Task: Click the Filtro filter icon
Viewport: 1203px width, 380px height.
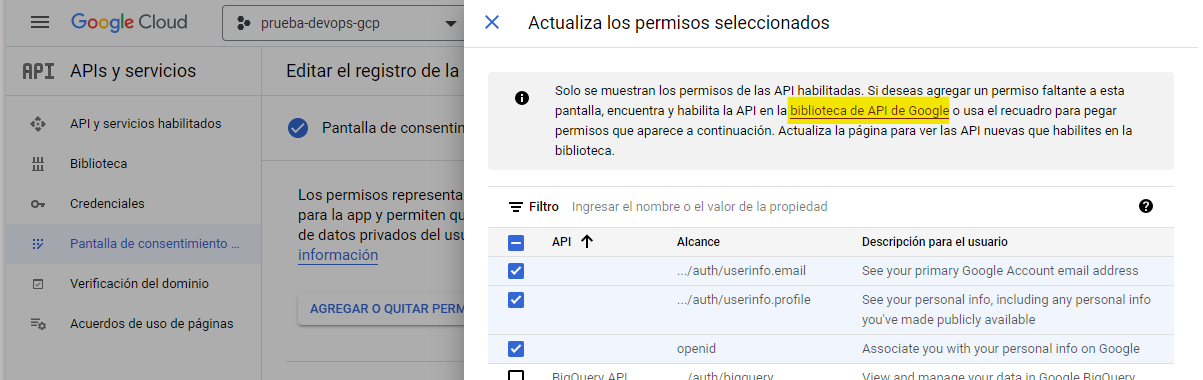Action: pos(516,207)
